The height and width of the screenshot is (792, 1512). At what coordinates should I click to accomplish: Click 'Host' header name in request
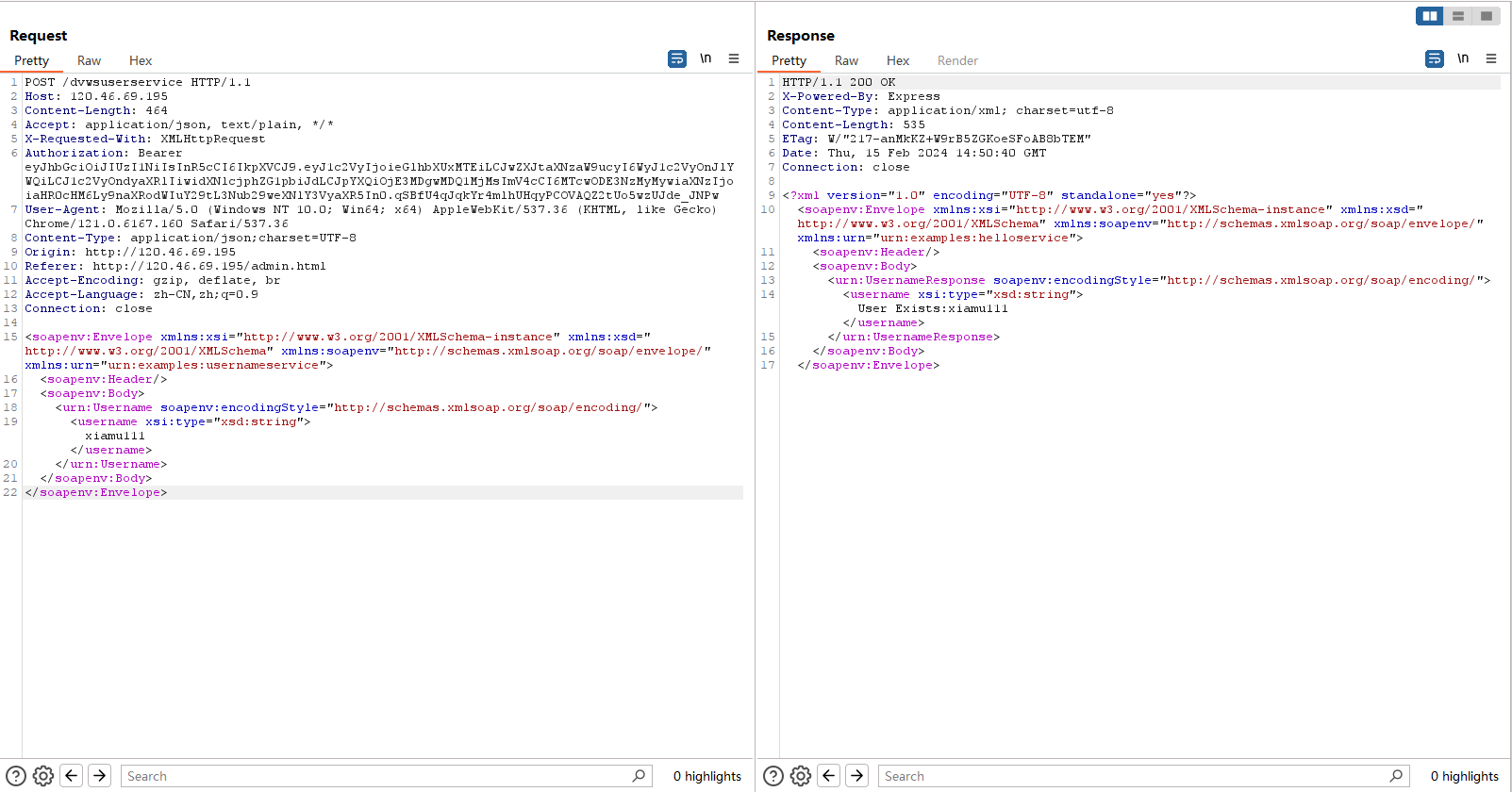[x=40, y=96]
